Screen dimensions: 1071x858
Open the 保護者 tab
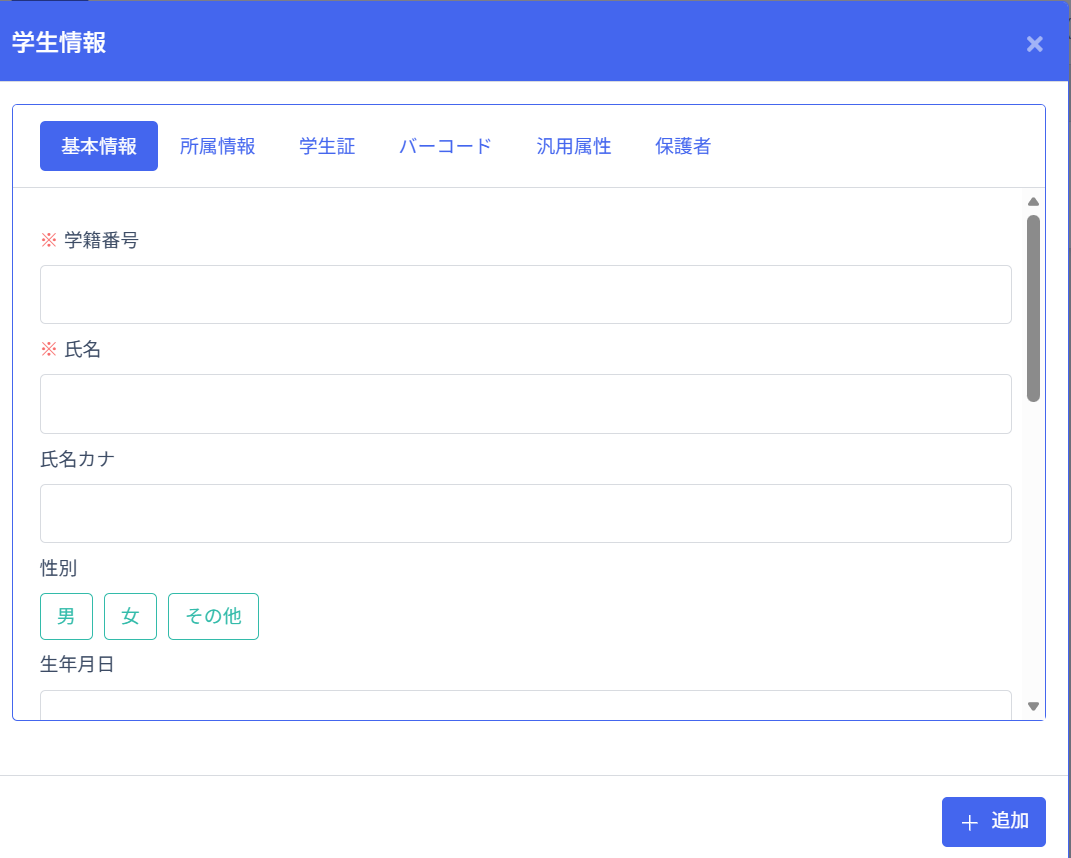tap(683, 146)
